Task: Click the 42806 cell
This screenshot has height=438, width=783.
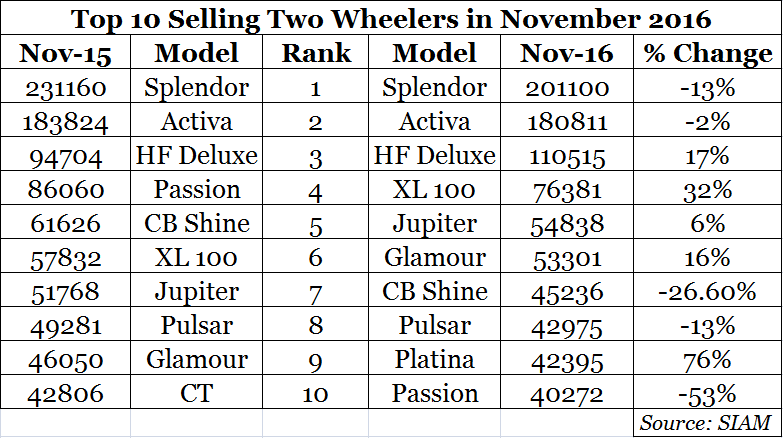Action: 66,393
